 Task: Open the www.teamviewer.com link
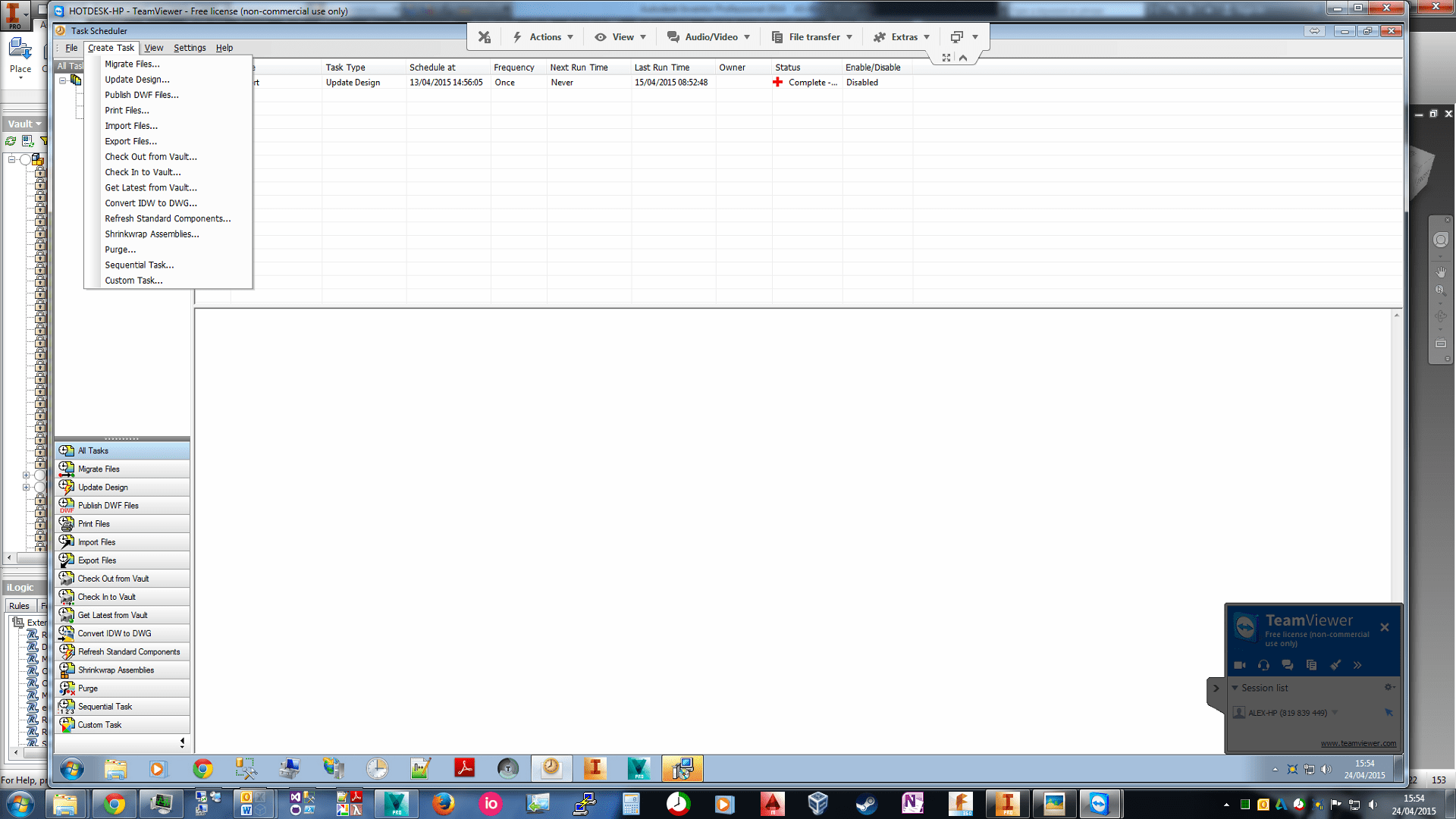tap(1357, 743)
